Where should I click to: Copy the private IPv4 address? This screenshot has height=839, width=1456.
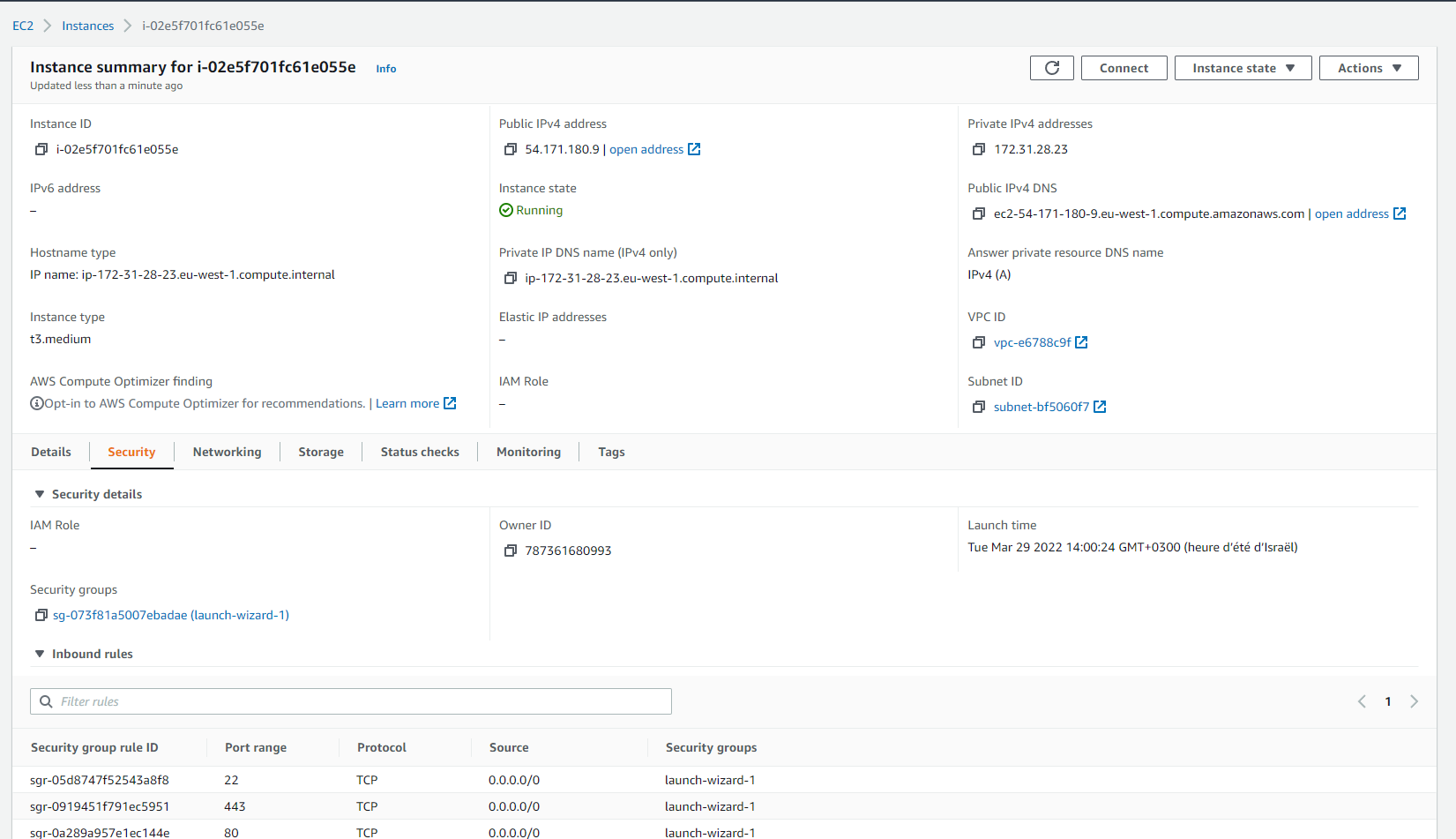tap(978, 150)
